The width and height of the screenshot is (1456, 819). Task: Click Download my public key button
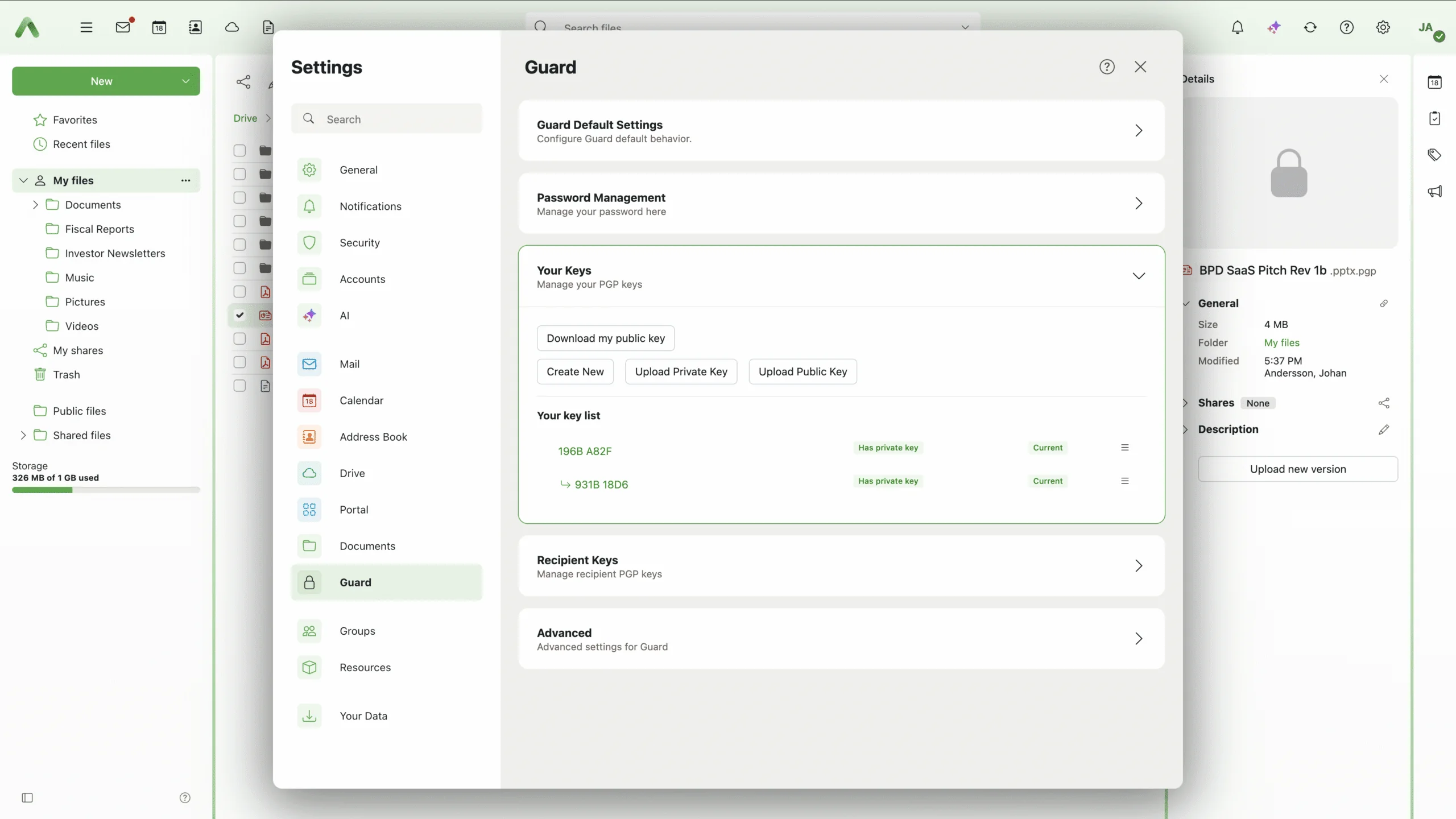pyautogui.click(x=605, y=338)
